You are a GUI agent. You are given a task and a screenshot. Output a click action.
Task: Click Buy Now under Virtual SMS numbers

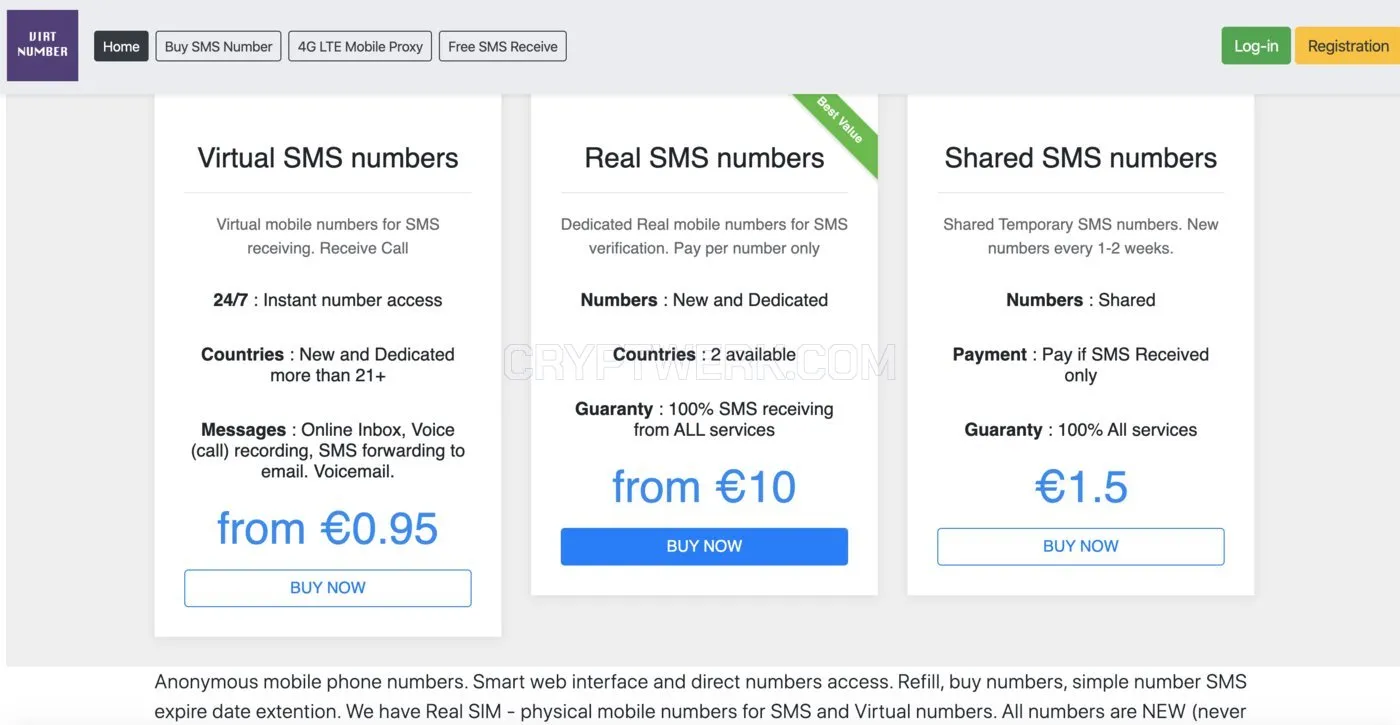[328, 588]
